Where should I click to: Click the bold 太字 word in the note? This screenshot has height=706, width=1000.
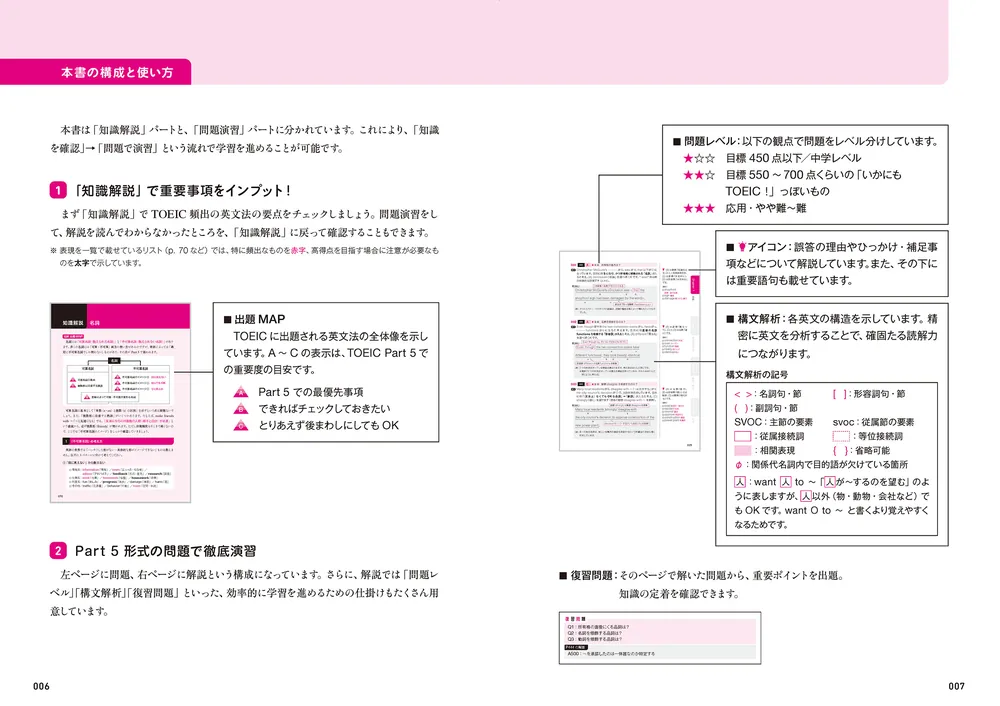coord(82,263)
